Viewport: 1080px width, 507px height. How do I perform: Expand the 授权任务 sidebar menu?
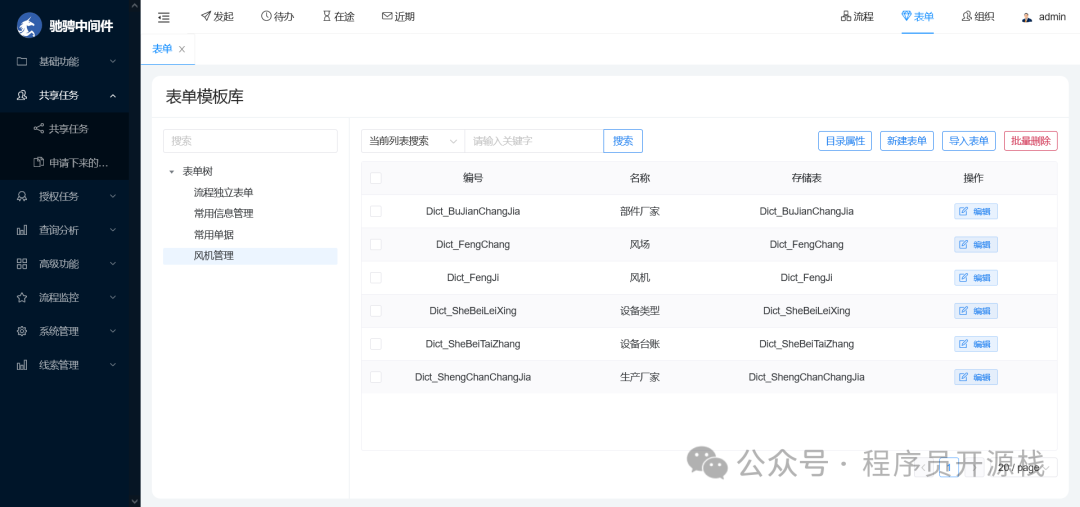tap(65, 196)
